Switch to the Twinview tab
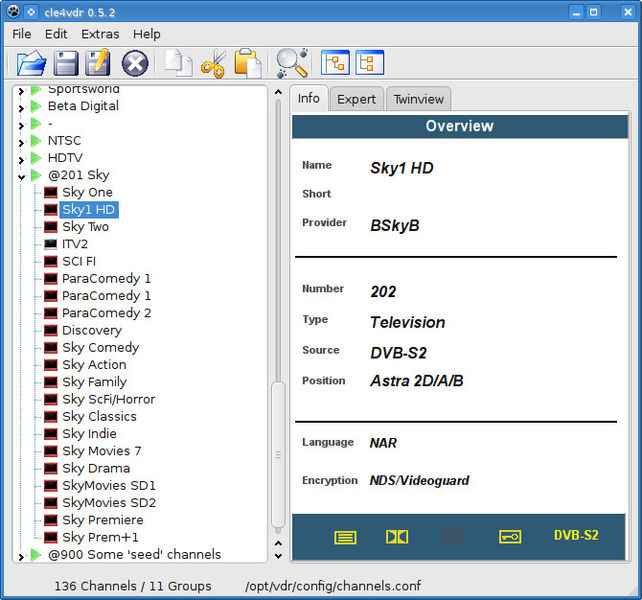 click(x=419, y=99)
